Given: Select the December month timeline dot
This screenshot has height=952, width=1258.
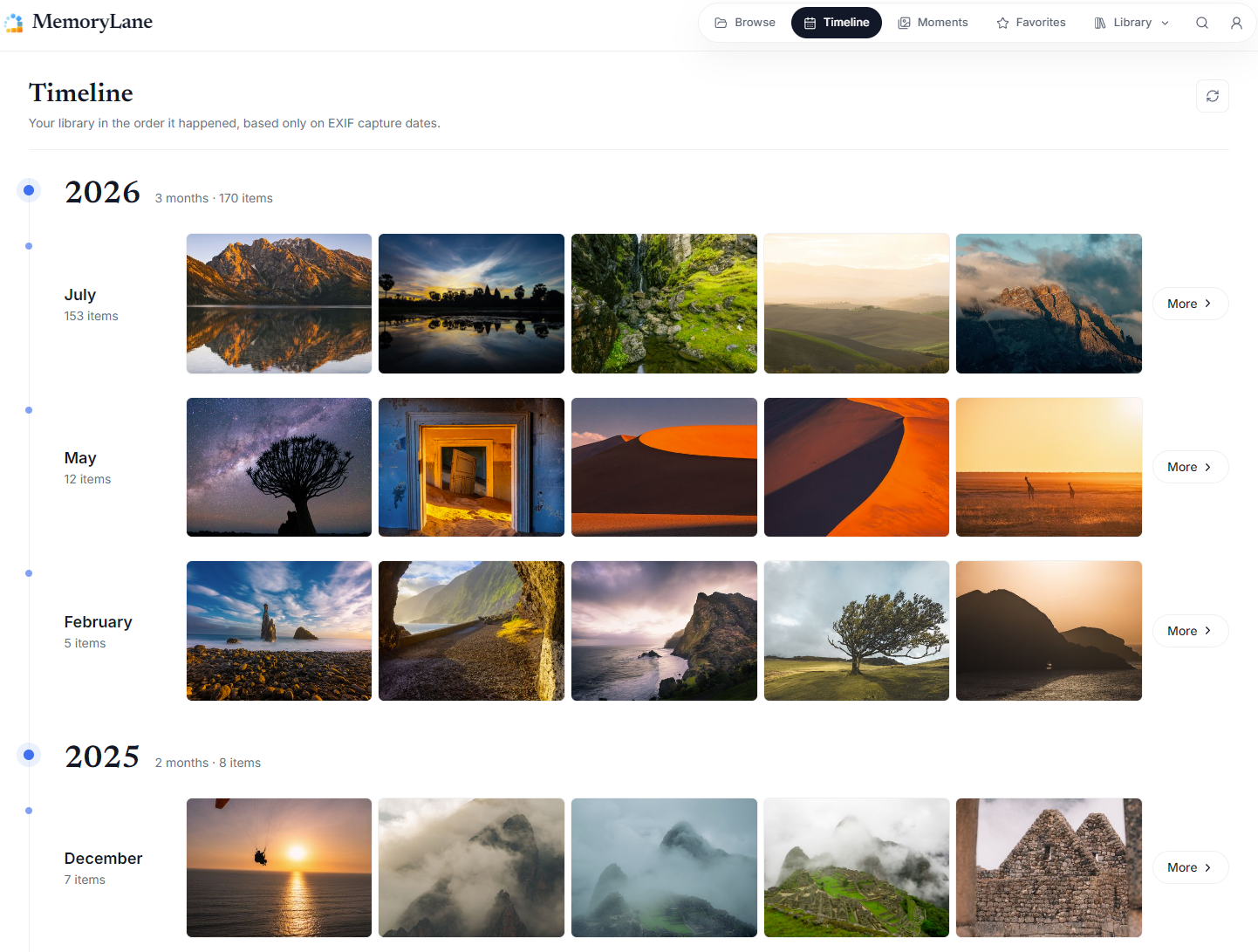Looking at the screenshot, I should 29,811.
